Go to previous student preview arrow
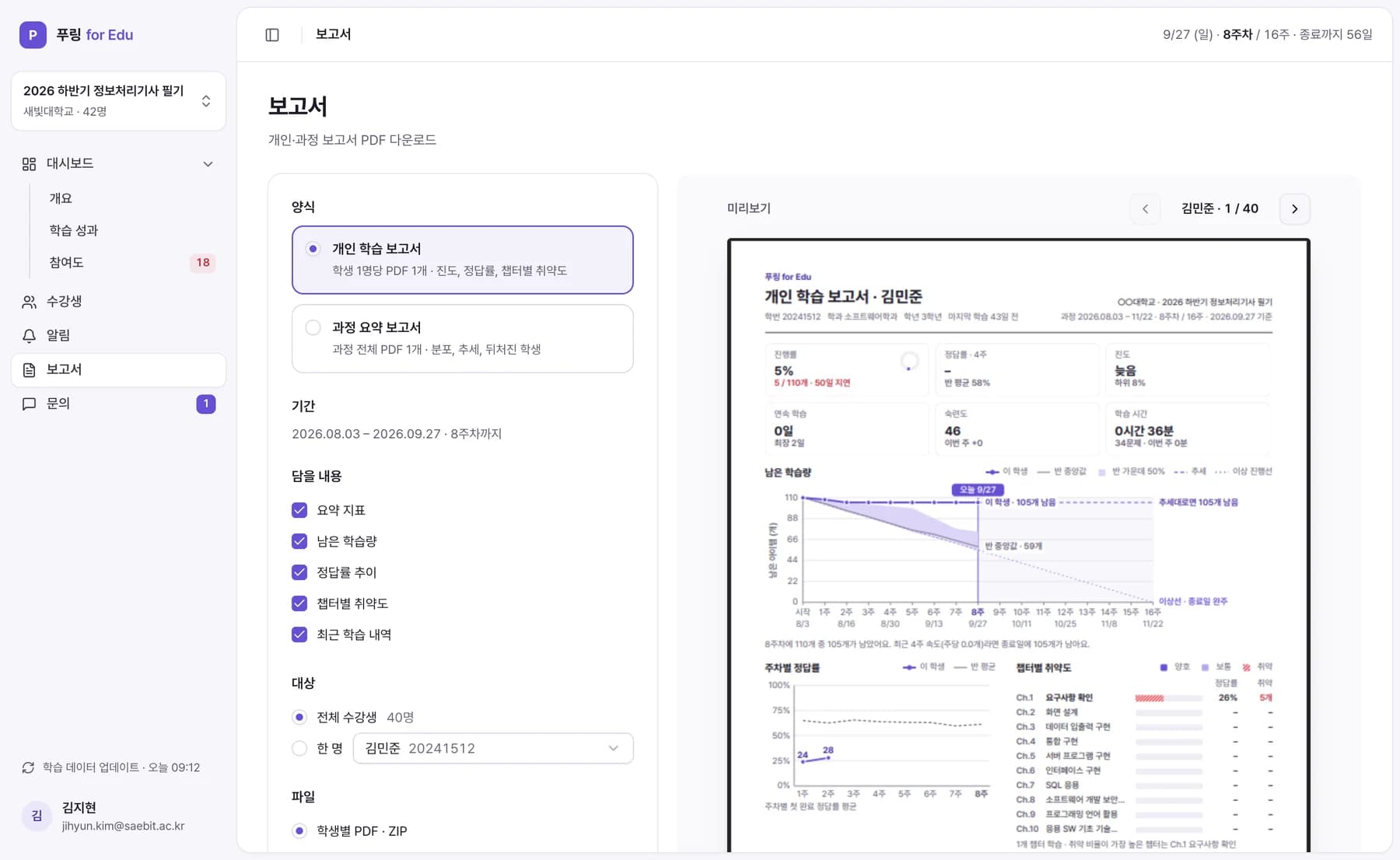This screenshot has width=1400, height=860. pyautogui.click(x=1145, y=208)
